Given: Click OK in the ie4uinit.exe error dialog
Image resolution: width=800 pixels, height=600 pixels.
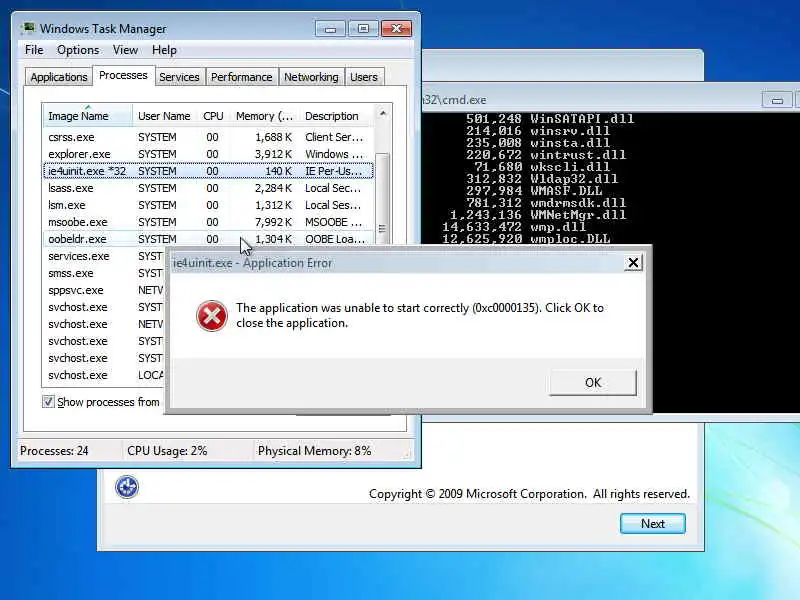Looking at the screenshot, I should coord(593,382).
